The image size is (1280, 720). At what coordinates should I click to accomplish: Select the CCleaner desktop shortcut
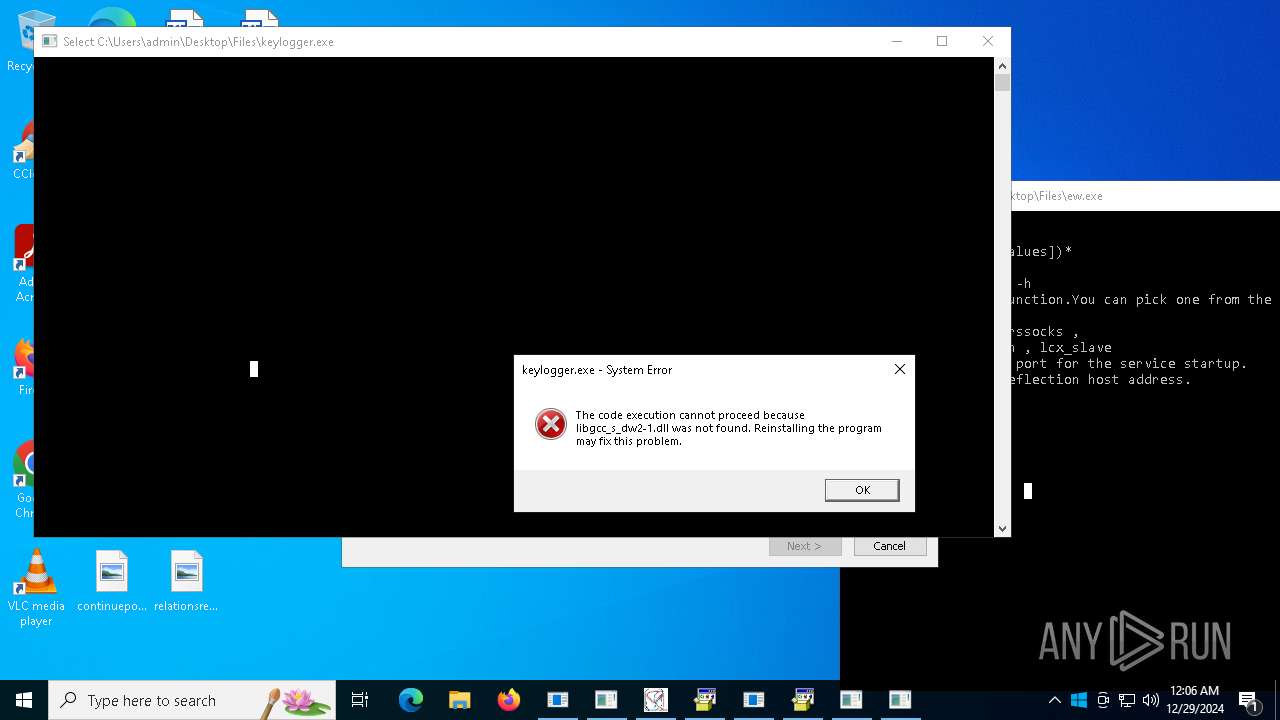24,150
